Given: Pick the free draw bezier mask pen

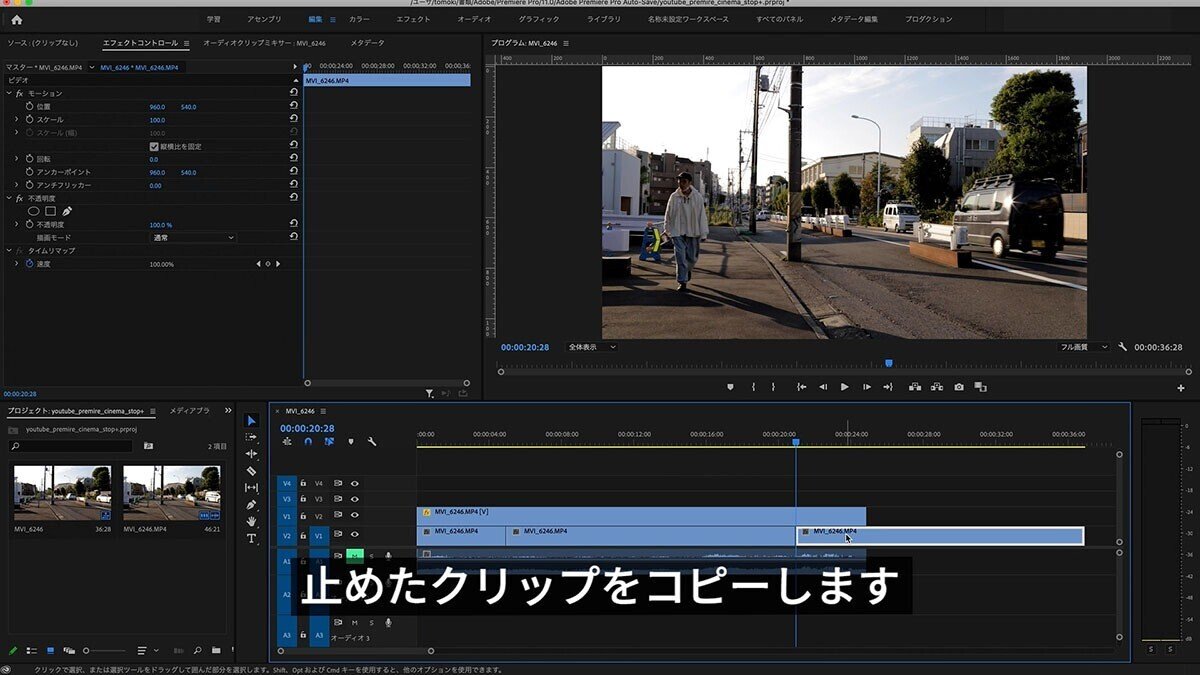Looking at the screenshot, I should [x=67, y=211].
